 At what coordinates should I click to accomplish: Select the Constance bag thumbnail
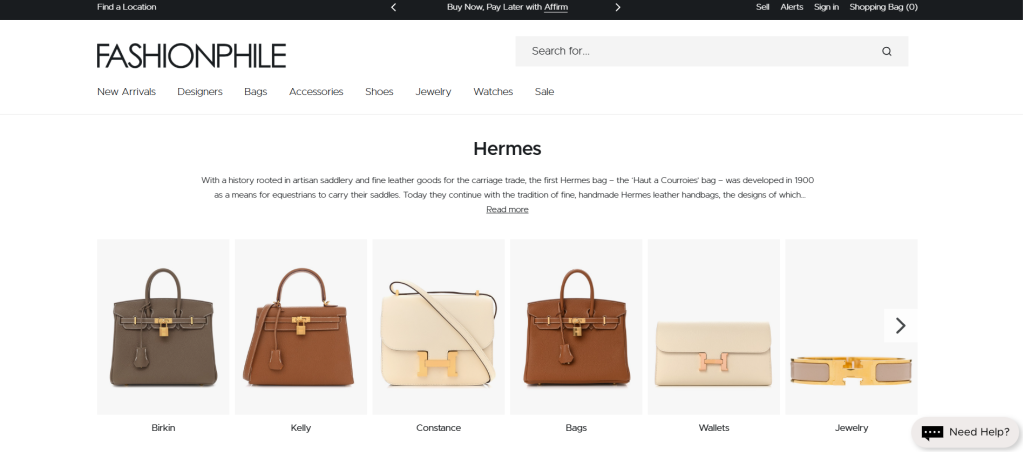coord(438,327)
